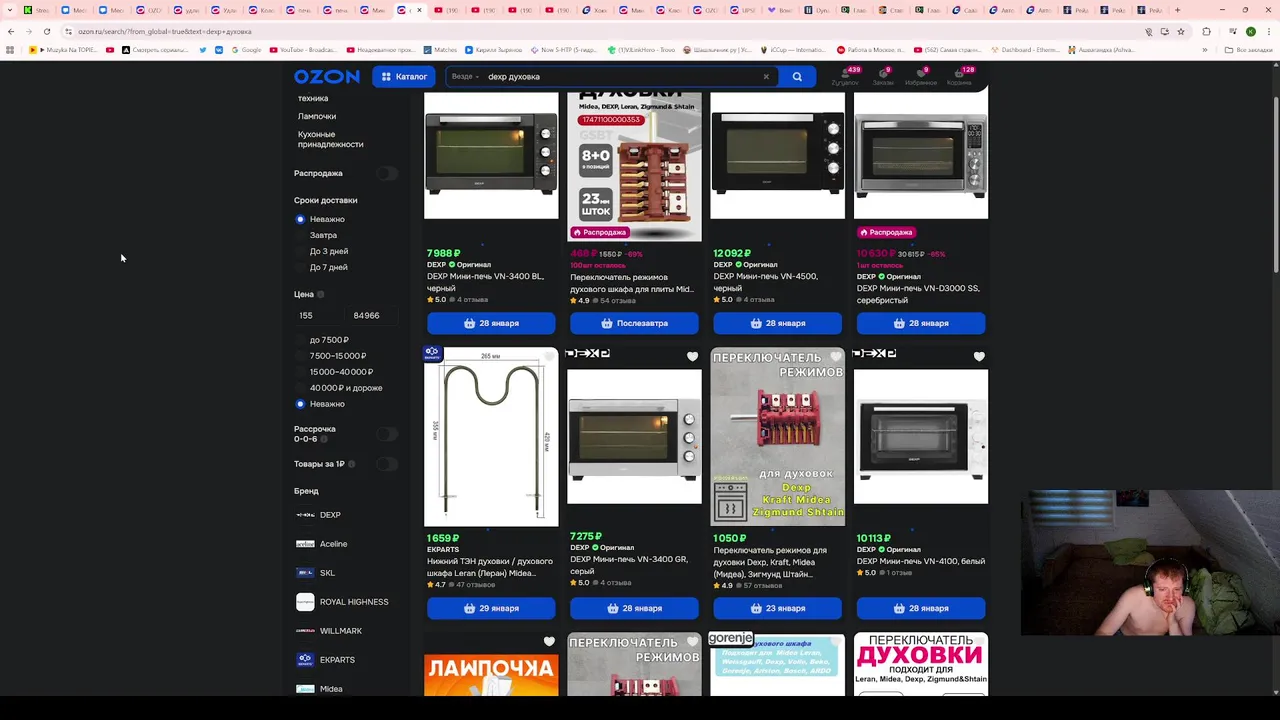Open the Кухонные принадлежности category
Image resolution: width=1280 pixels, height=720 pixels.
pos(330,139)
